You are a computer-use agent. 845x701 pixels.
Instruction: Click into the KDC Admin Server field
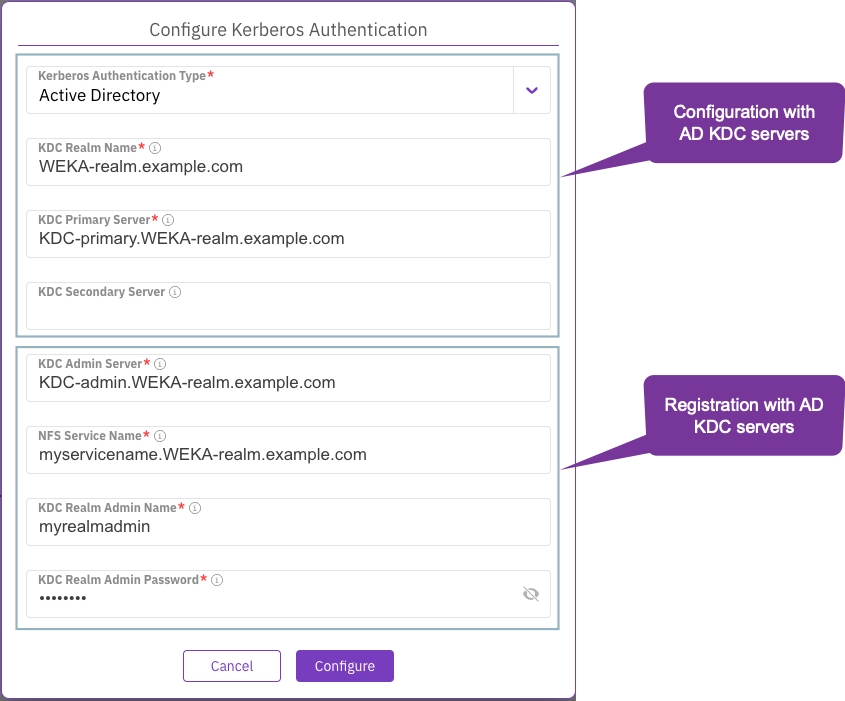coord(288,383)
